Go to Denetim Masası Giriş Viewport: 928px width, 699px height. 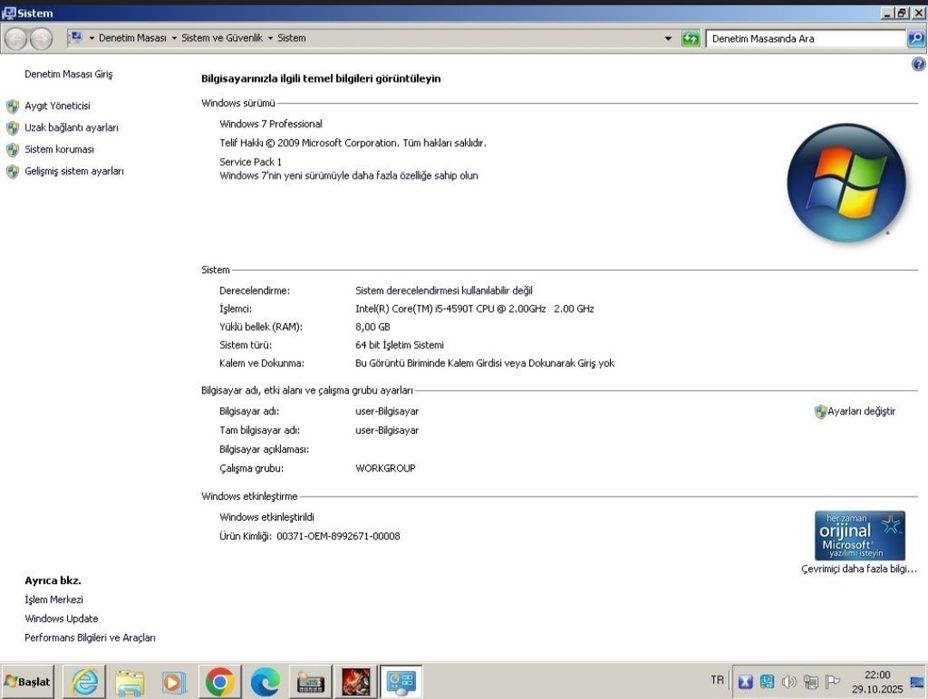(x=68, y=74)
